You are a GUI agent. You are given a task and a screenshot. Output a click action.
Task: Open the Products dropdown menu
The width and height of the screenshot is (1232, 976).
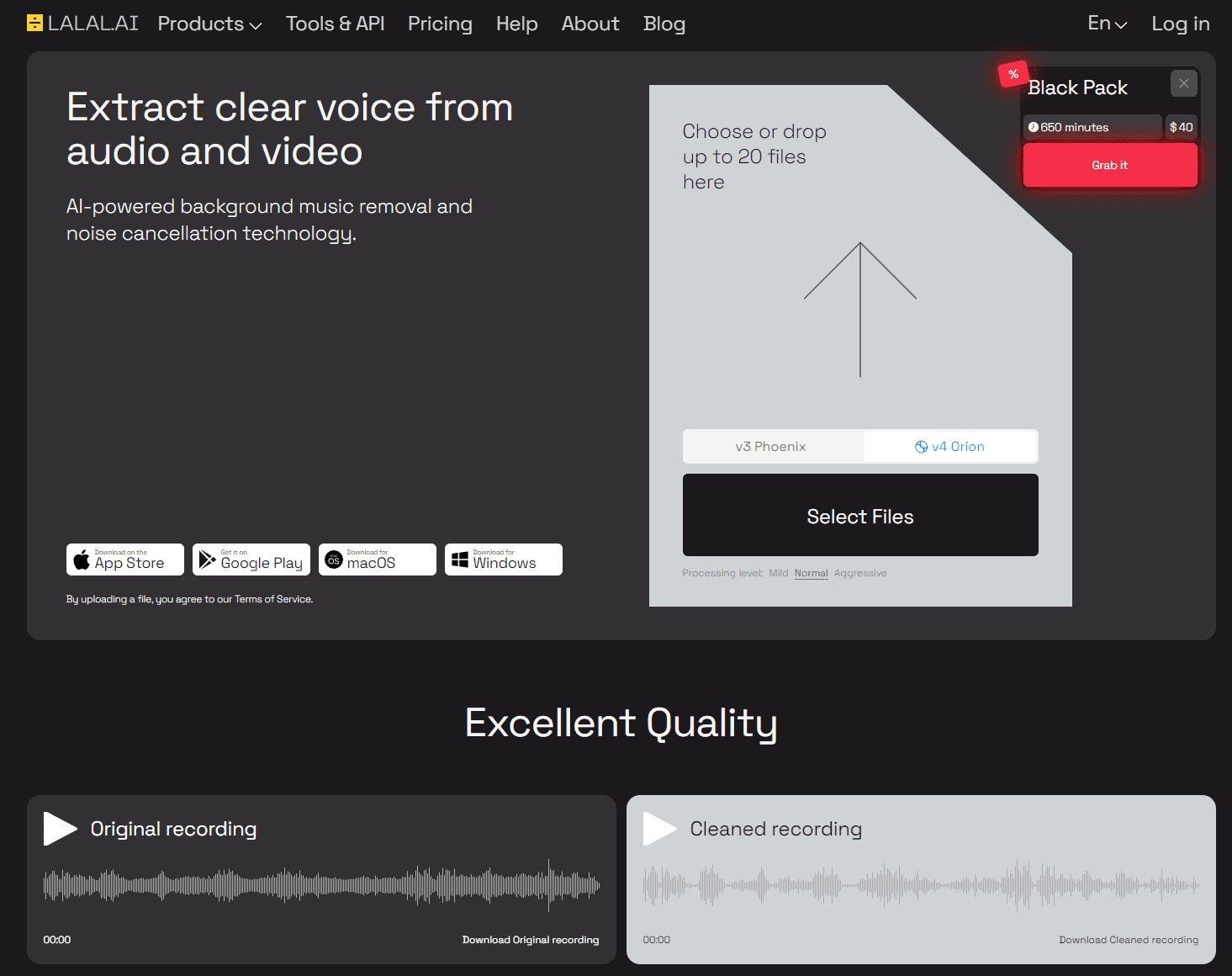(x=209, y=24)
